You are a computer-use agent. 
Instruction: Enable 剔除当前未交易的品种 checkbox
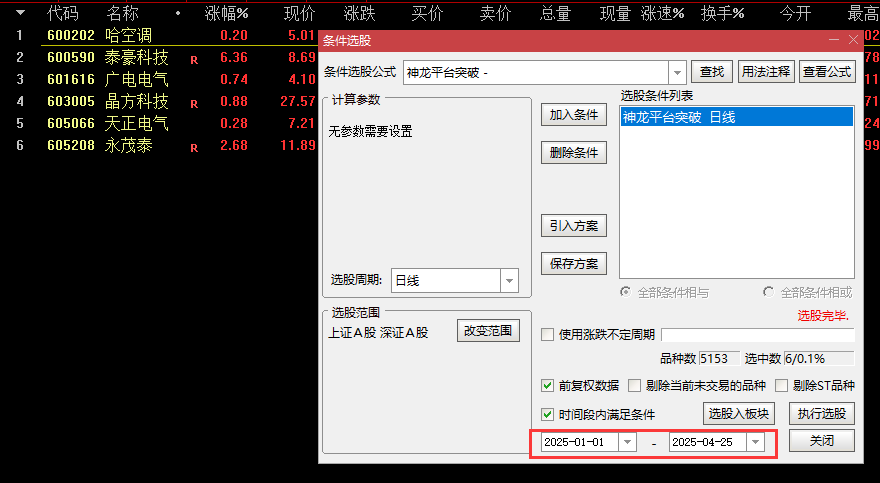(x=634, y=385)
